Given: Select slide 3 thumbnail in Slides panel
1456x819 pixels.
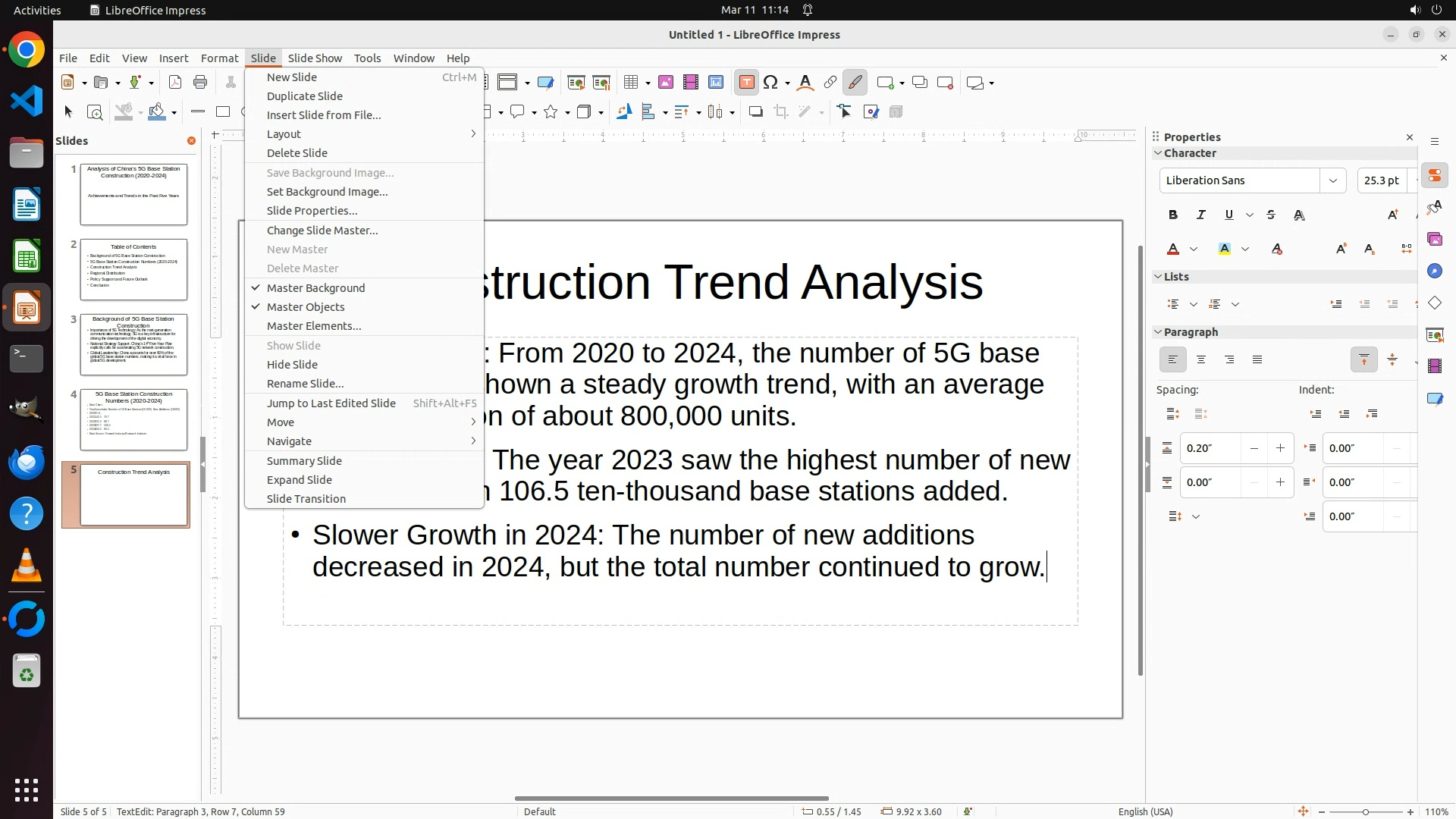Looking at the screenshot, I should [x=133, y=345].
